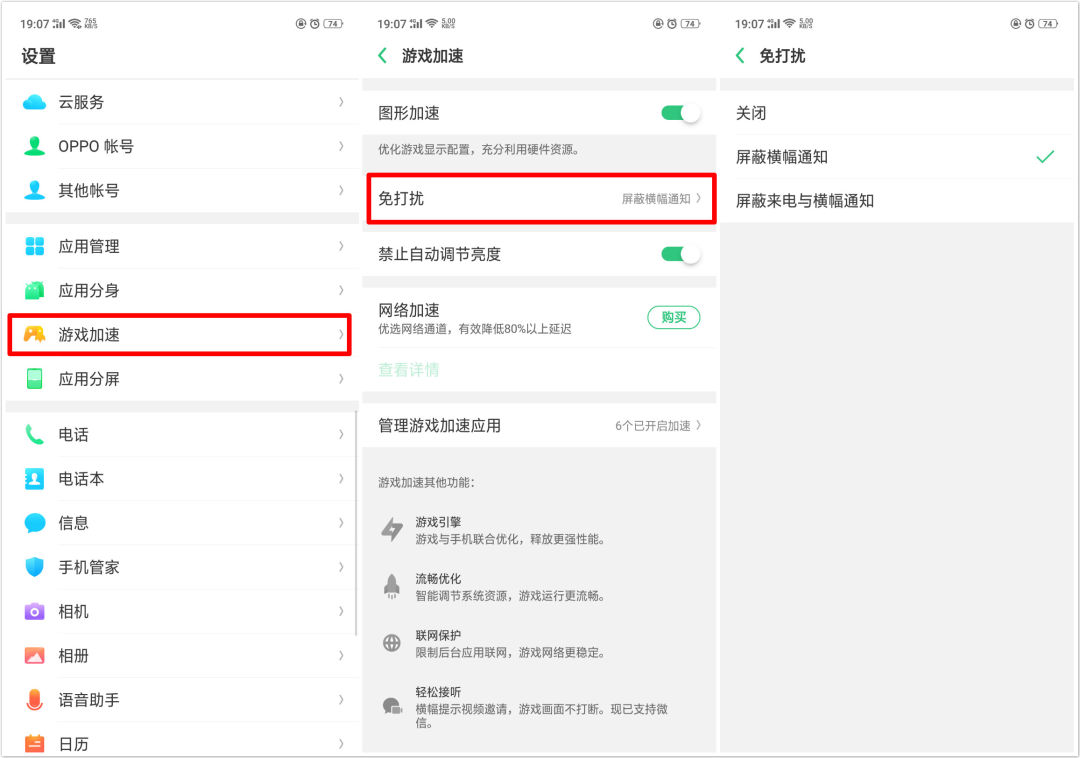This screenshot has height=758, width=1080.
Task: Click the 联网保护 globe icon
Action: point(393,644)
